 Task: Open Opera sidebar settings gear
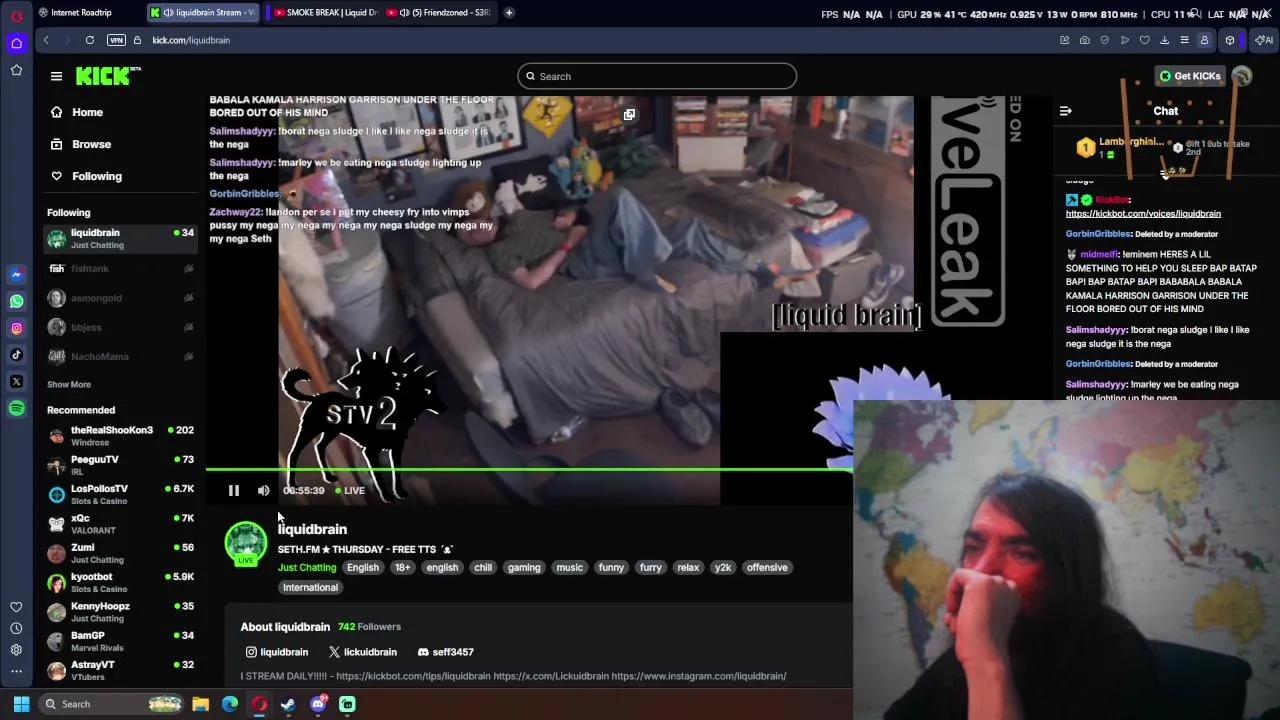tap(16, 650)
